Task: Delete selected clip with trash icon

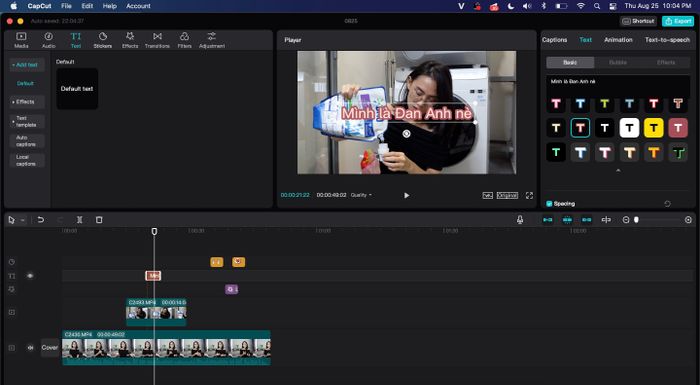Action: [x=99, y=220]
